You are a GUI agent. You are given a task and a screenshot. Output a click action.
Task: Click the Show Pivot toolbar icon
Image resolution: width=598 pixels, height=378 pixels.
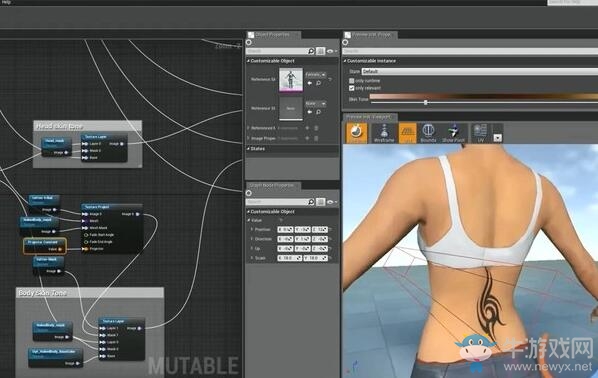coord(453,133)
